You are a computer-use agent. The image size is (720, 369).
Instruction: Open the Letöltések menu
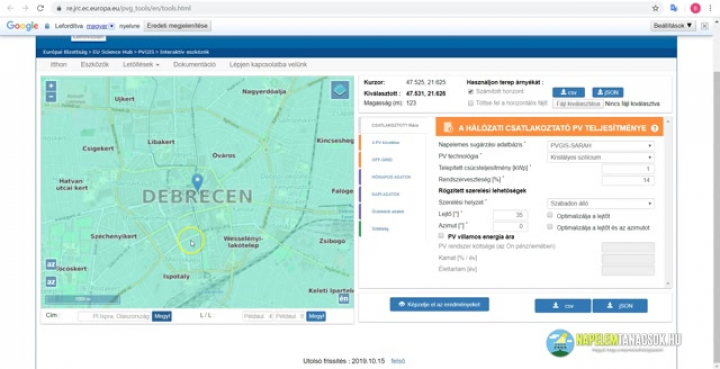point(141,65)
